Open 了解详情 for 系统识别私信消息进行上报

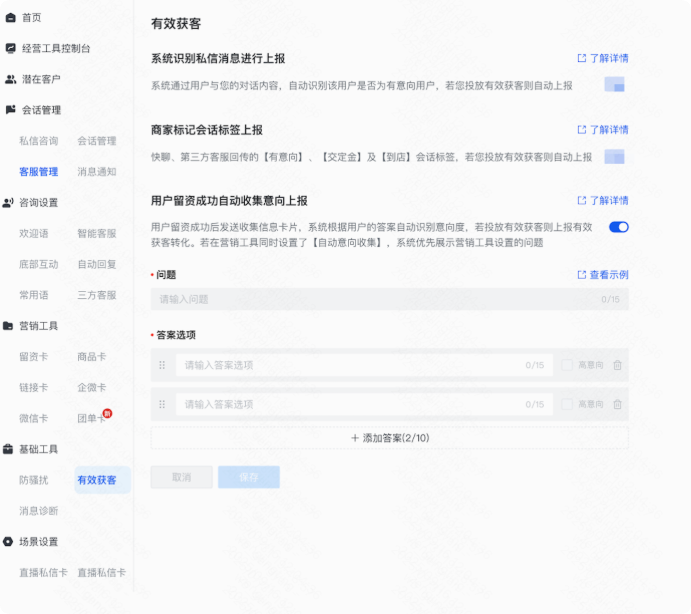(603, 58)
